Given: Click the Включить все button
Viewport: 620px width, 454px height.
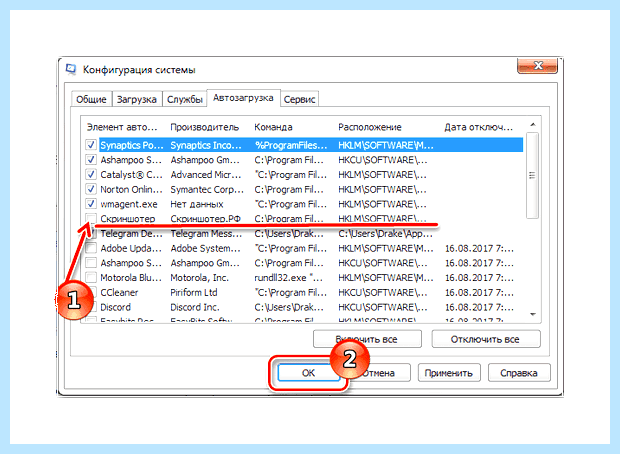Looking at the screenshot, I should tap(367, 339).
